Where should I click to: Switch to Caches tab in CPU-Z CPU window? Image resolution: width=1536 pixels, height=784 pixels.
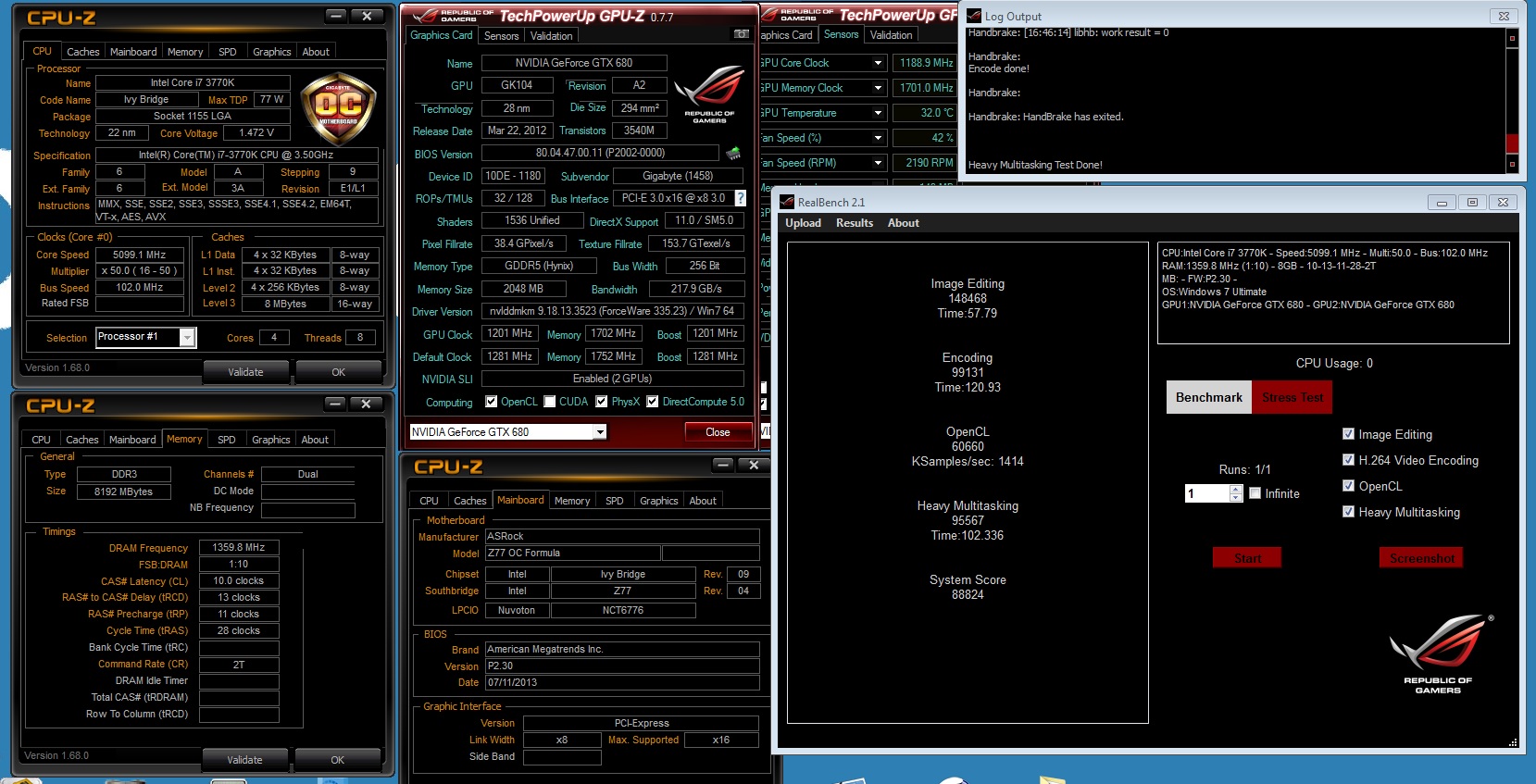point(82,52)
